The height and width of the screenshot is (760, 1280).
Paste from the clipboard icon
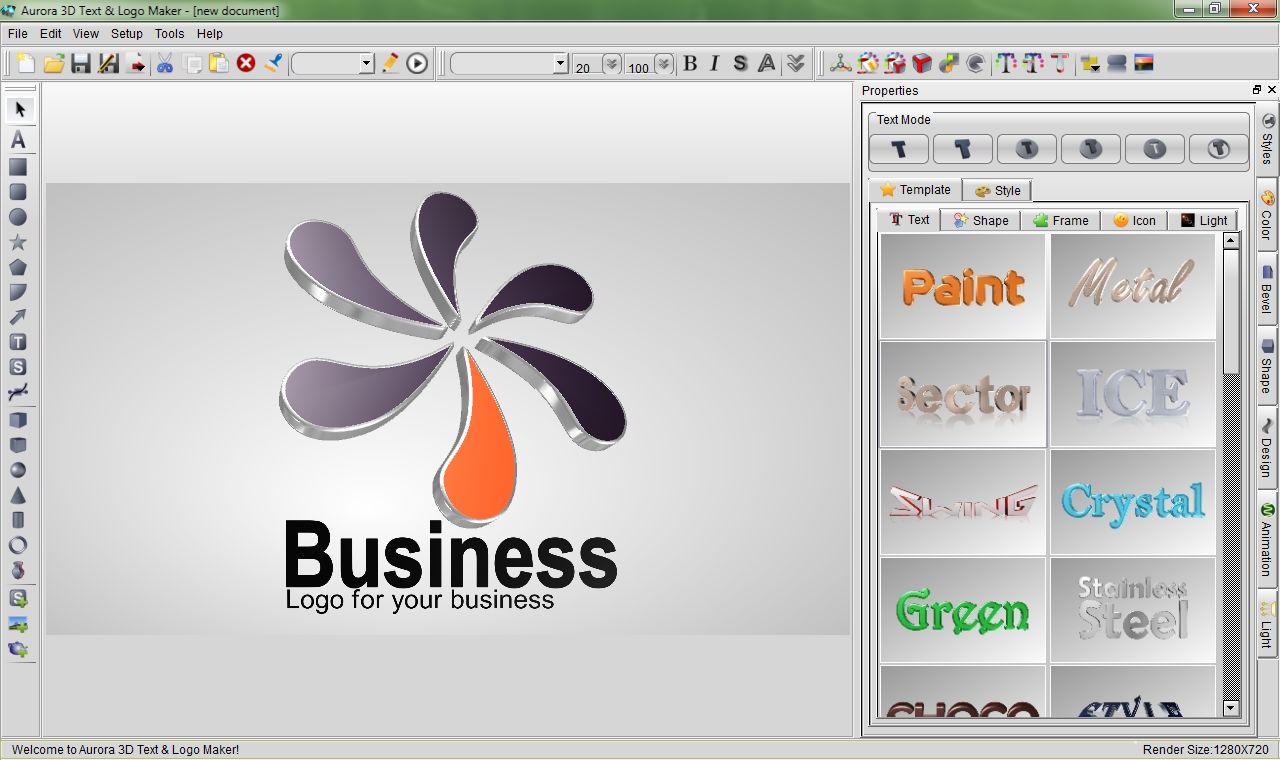coord(219,64)
